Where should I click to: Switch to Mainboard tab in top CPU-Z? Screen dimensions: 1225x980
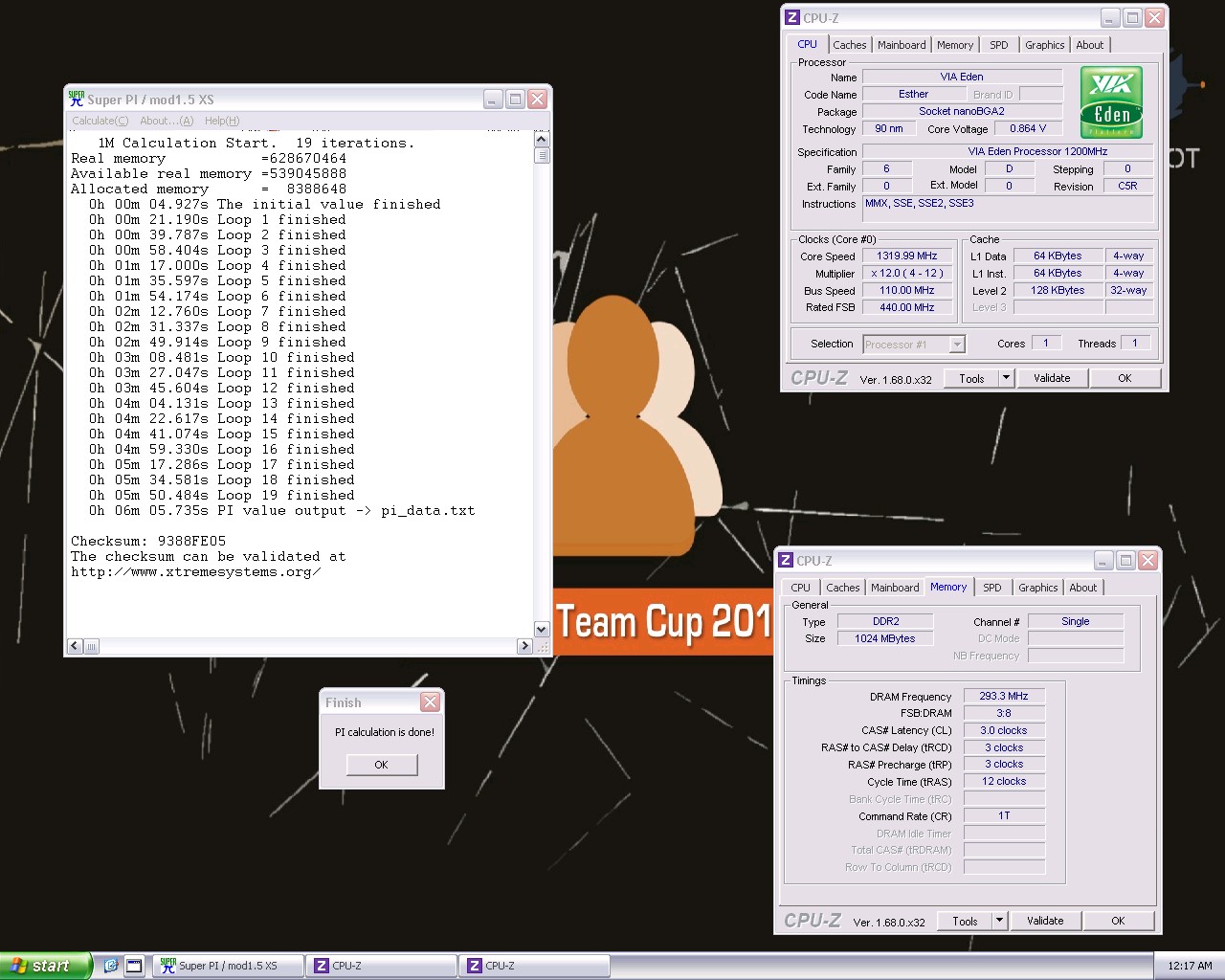point(902,45)
